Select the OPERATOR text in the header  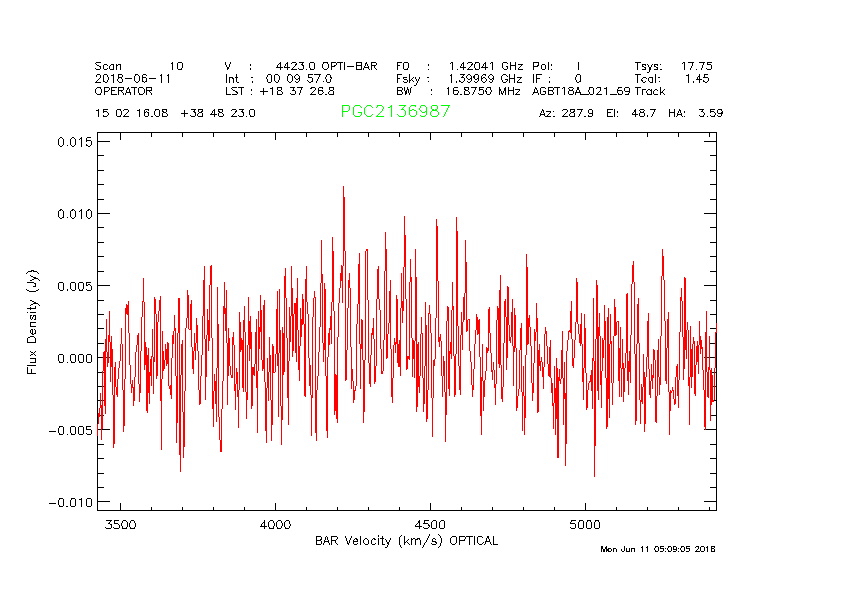click(126, 91)
